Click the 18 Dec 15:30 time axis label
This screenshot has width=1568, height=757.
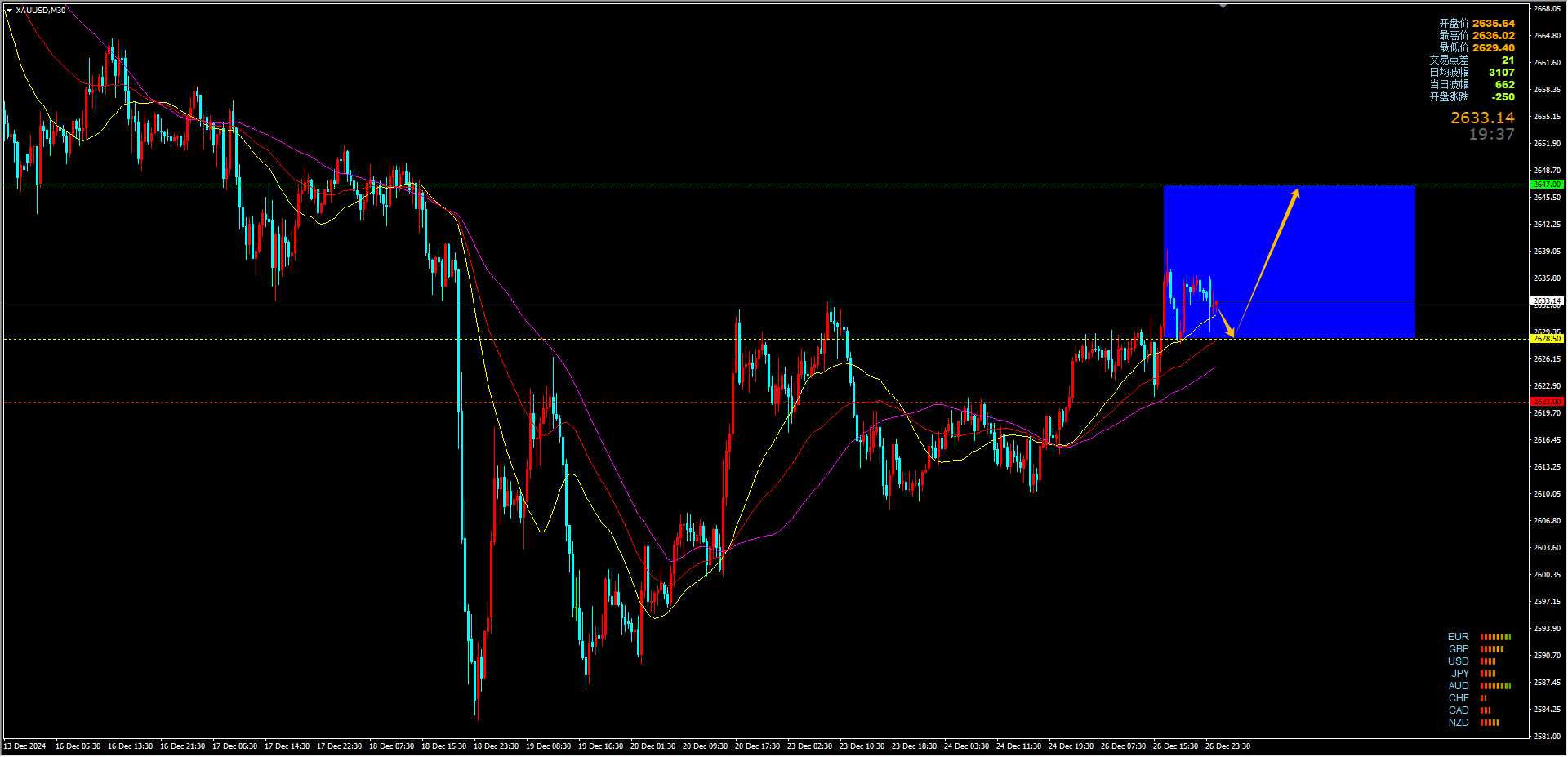(443, 746)
